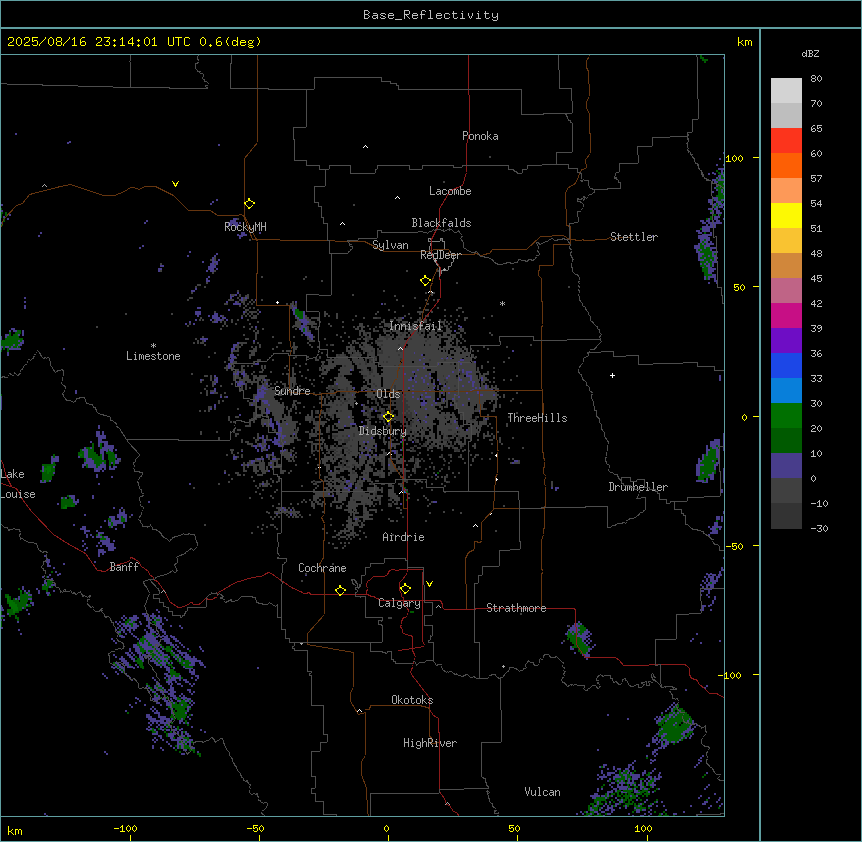Select the Calgary label
The image size is (862, 842).
tap(400, 603)
